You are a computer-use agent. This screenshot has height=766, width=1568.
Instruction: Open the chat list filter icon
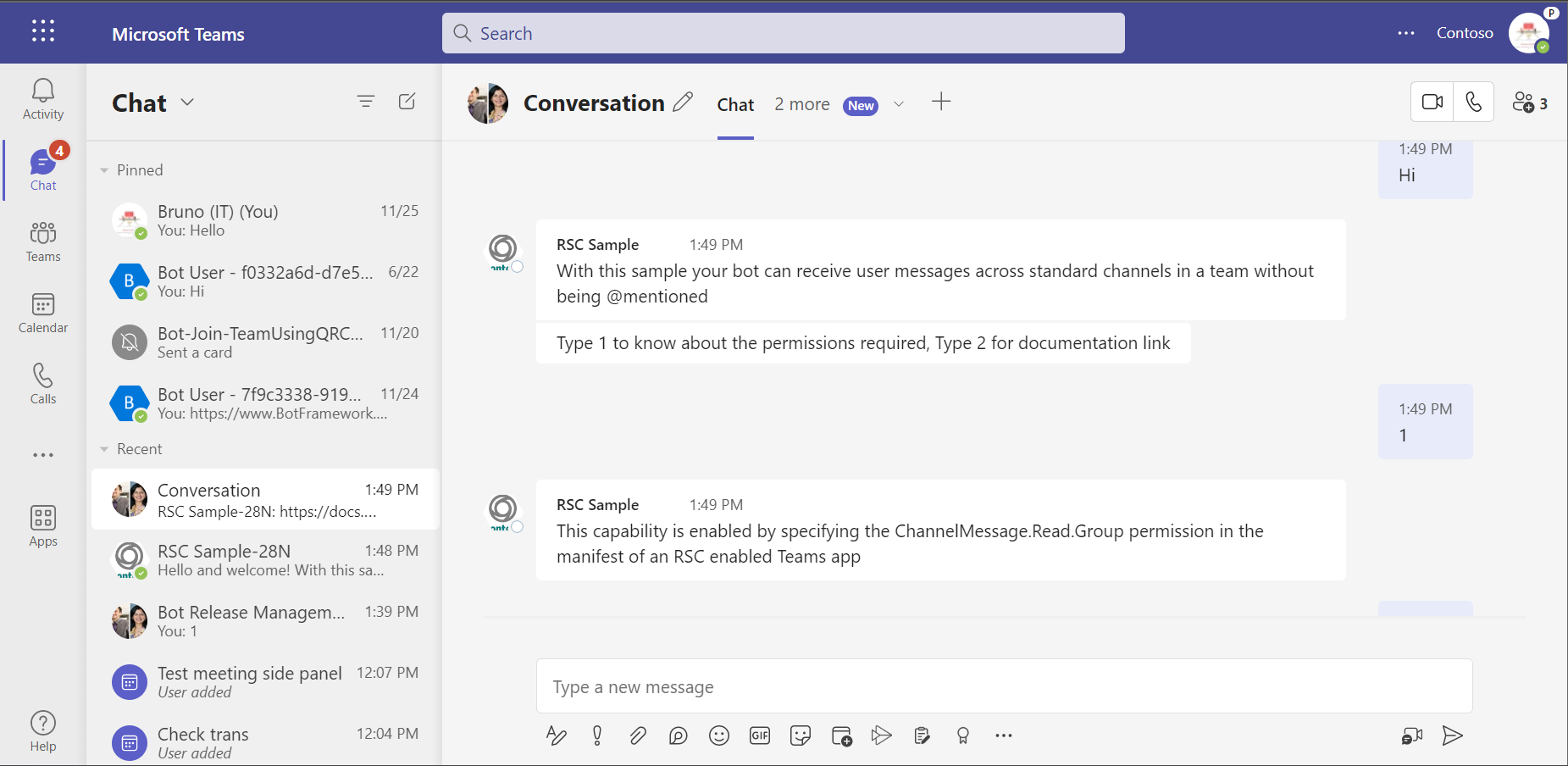[366, 102]
